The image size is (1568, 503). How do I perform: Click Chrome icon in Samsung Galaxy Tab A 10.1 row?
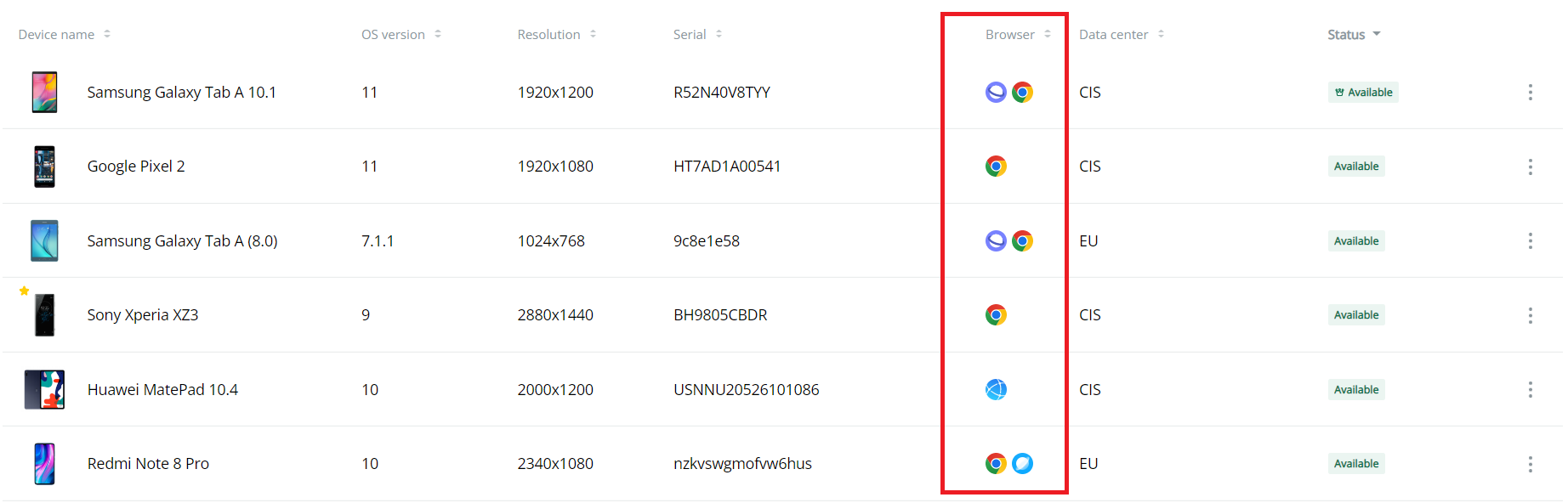[1022, 92]
